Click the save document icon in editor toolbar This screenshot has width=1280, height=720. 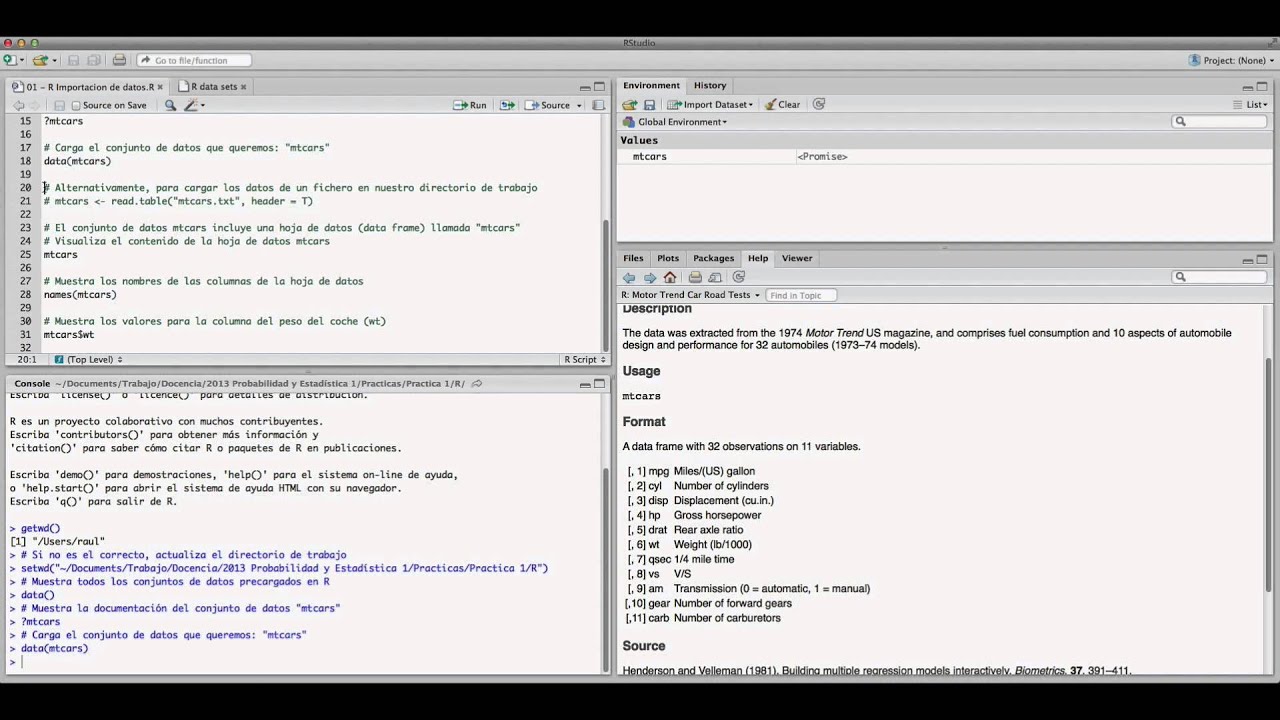click(x=59, y=105)
